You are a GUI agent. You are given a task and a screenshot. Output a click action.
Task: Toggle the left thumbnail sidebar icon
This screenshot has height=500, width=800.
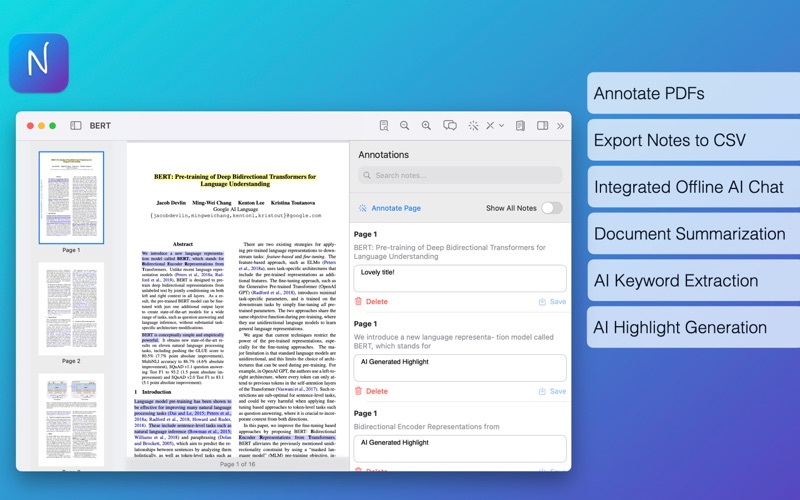point(76,126)
